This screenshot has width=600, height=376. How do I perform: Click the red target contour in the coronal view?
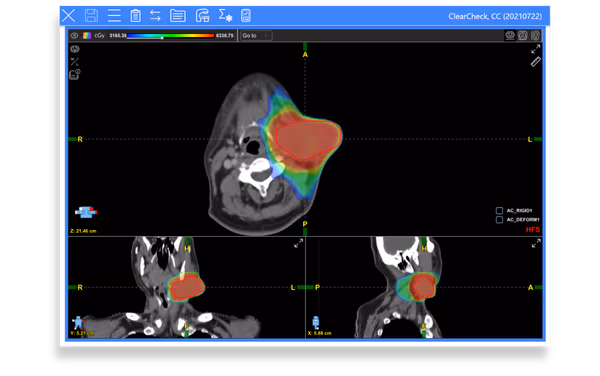(188, 287)
